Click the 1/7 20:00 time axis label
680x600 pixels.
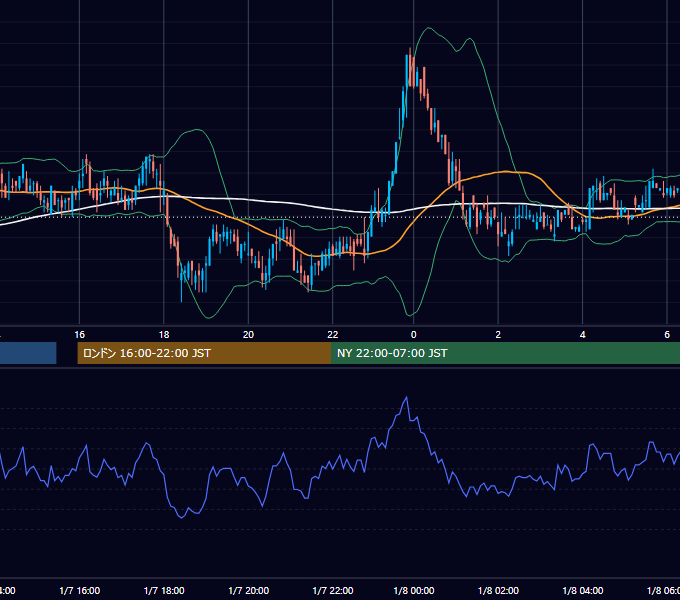[x=248, y=590]
